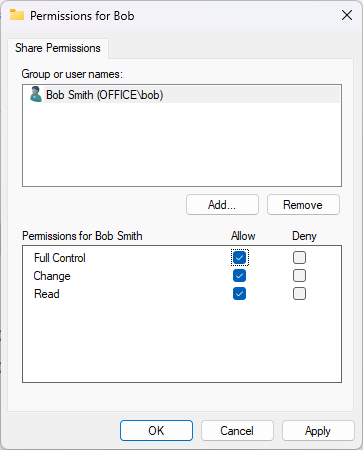Remove the selected user with the Remove button
The height and width of the screenshot is (450, 363).
(303, 205)
